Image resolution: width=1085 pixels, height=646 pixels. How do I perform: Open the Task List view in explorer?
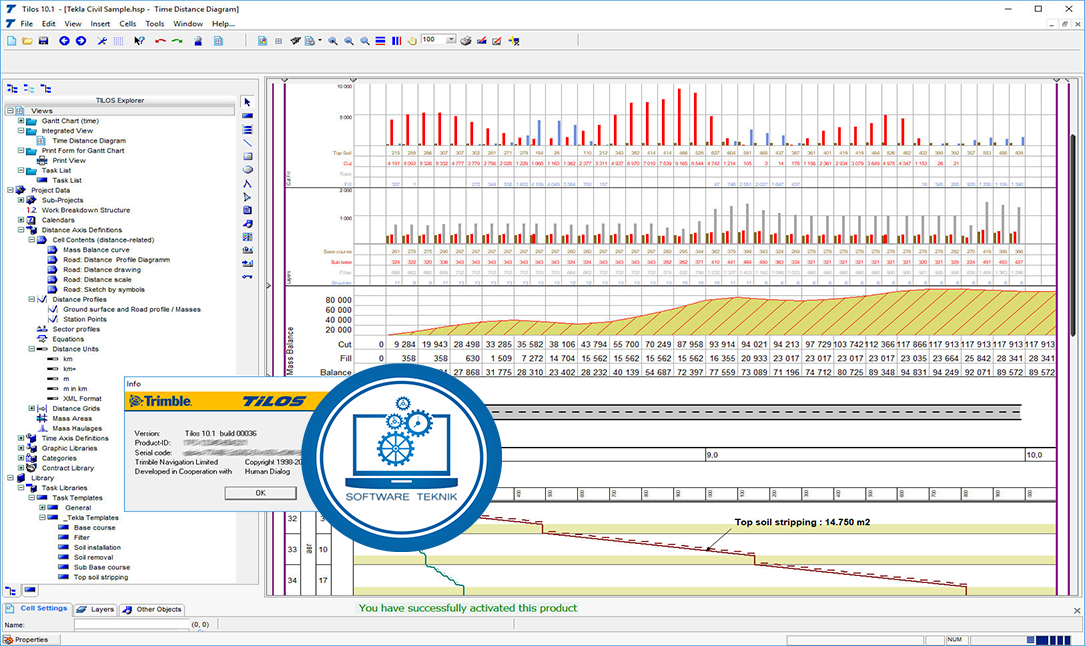point(67,180)
